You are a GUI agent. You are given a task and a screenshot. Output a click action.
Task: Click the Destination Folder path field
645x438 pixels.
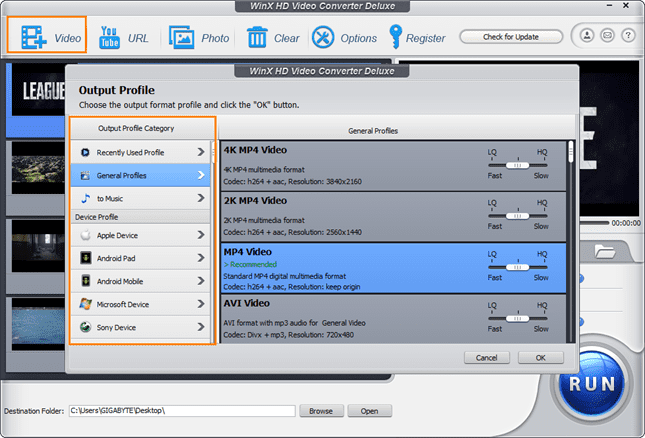click(182, 410)
